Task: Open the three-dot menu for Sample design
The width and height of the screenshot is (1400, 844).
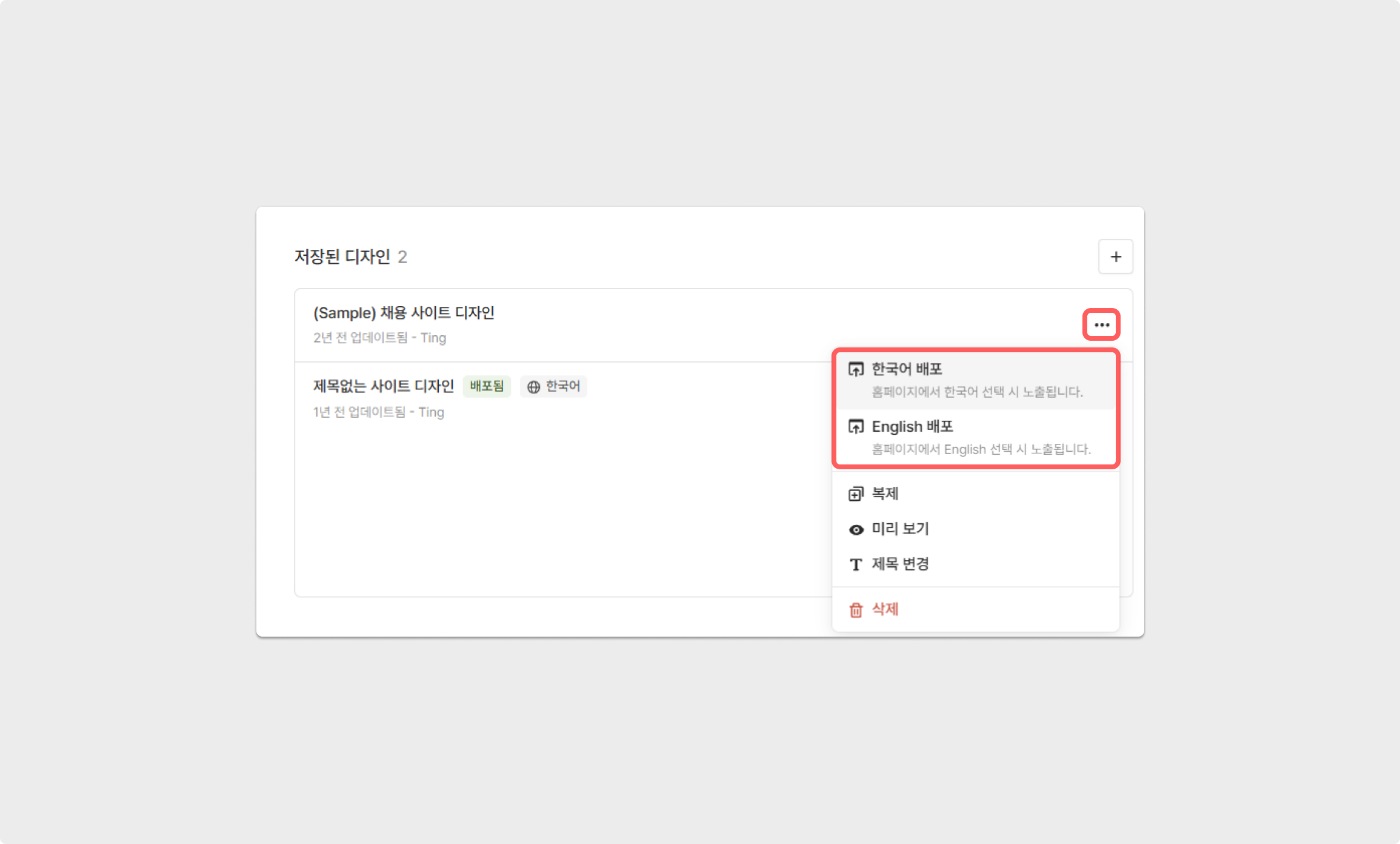Action: tap(1101, 325)
